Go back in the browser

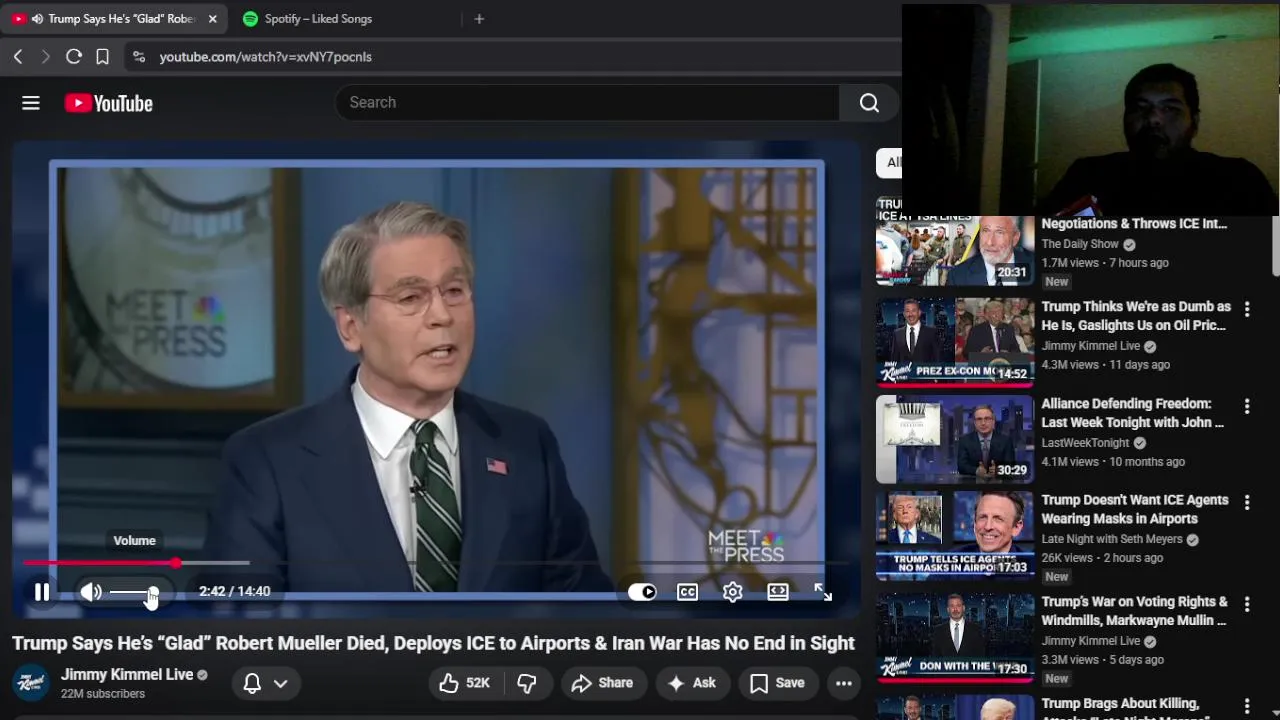coord(18,57)
